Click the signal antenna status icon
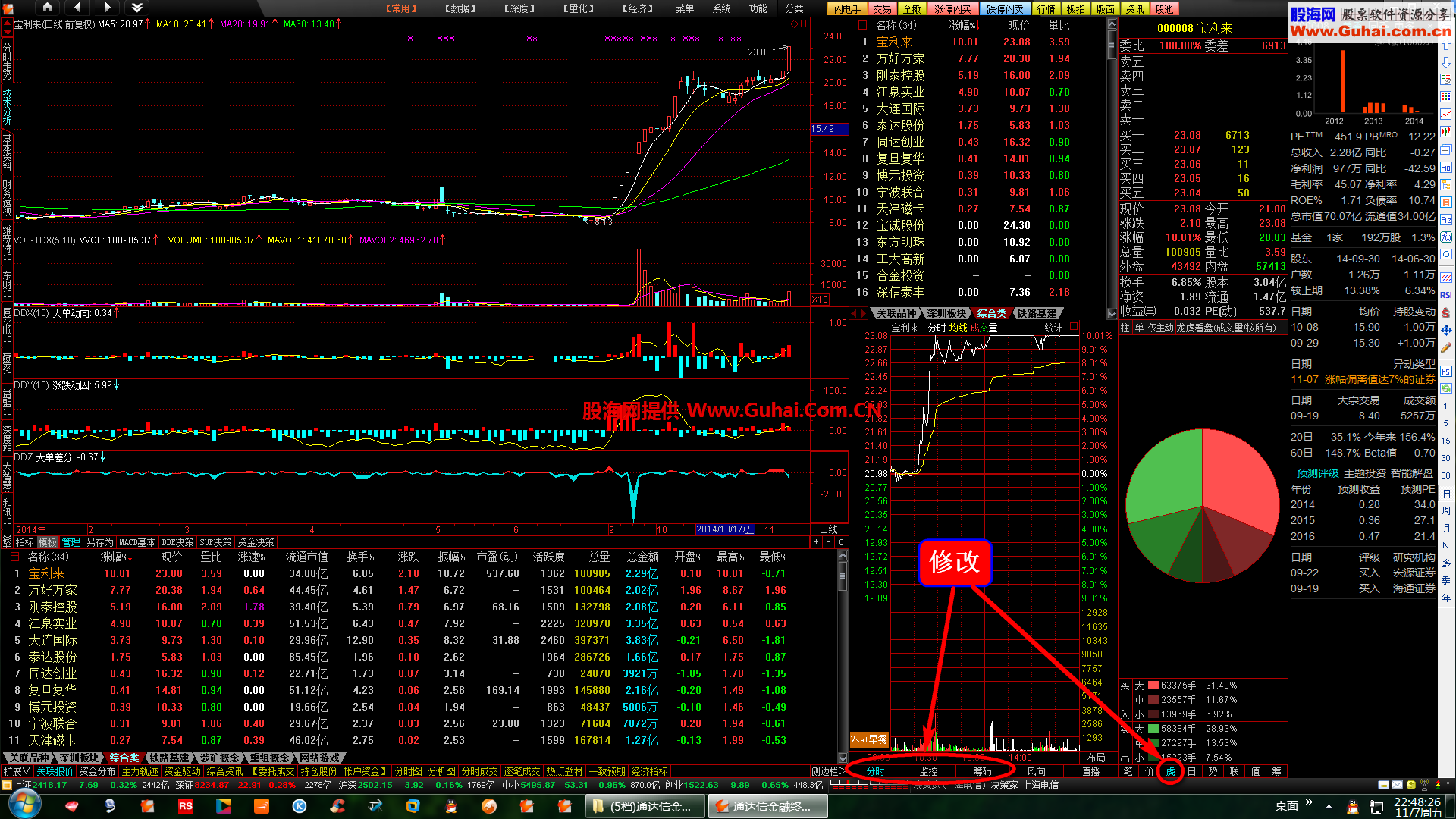This screenshot has height=819, width=1456. (1425, 785)
